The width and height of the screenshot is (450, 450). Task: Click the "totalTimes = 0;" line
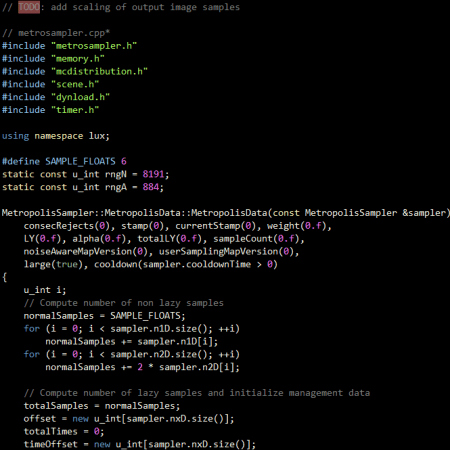(64, 432)
